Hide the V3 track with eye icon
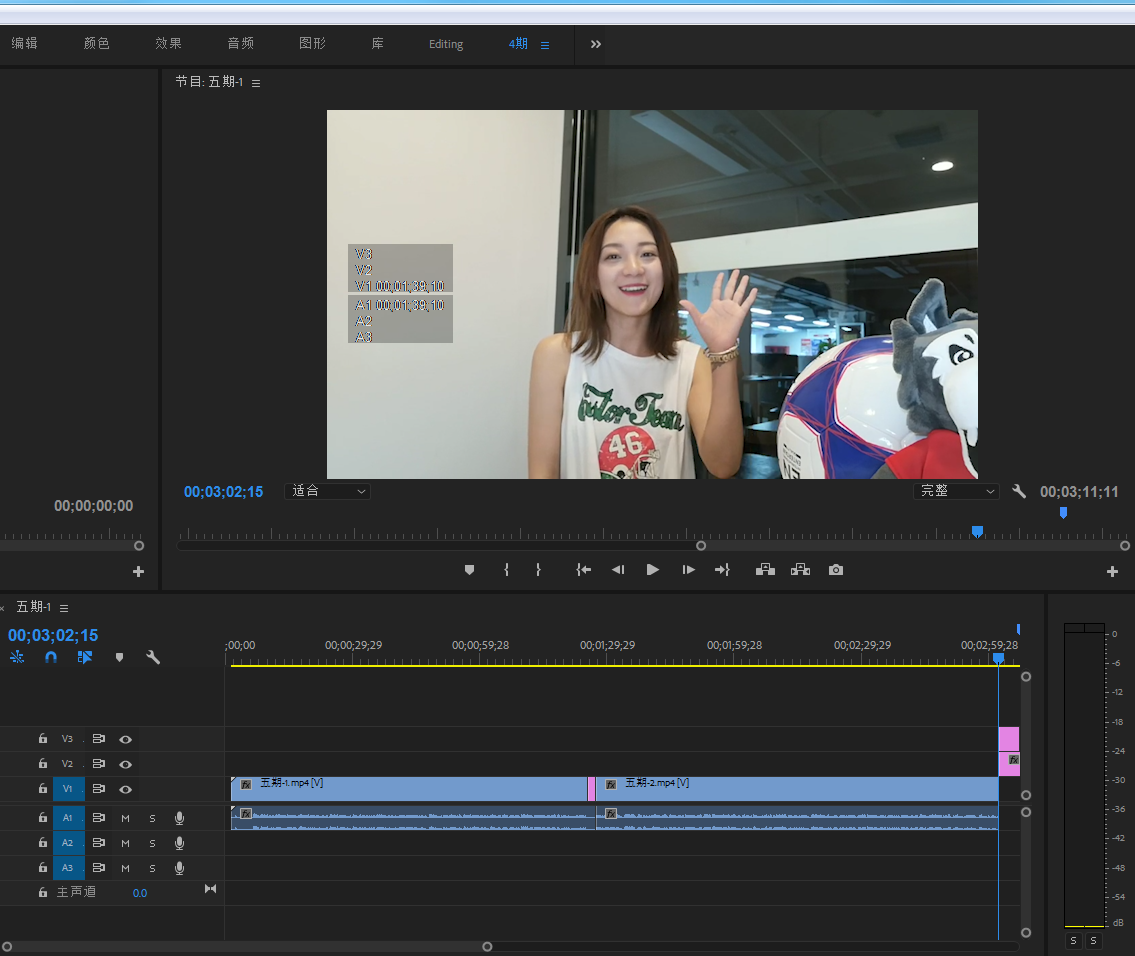The width and height of the screenshot is (1135, 956). pos(126,739)
